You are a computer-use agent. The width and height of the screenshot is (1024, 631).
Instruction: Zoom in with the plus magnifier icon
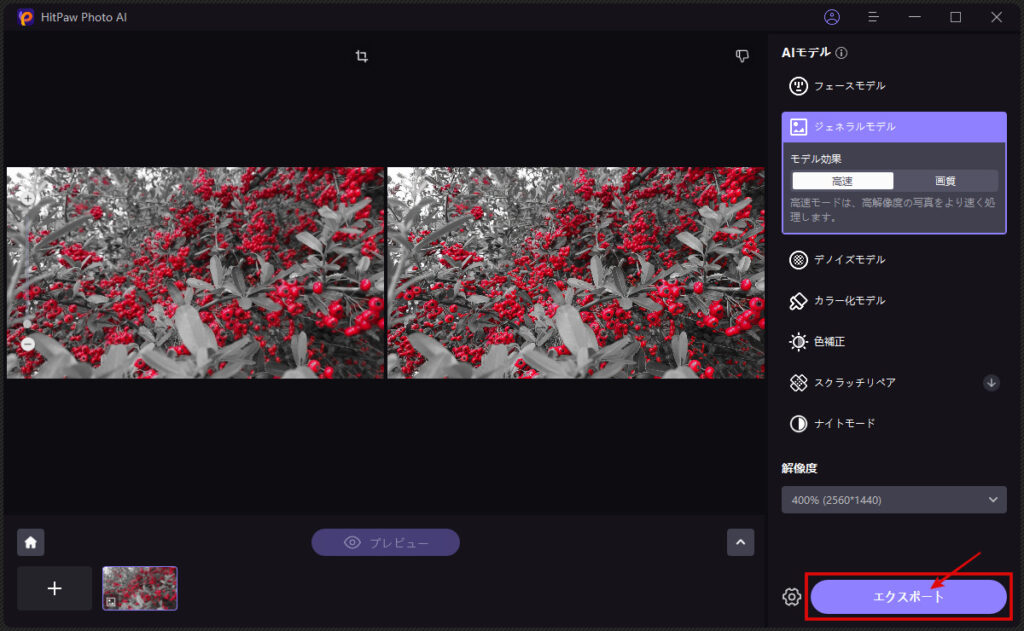pyautogui.click(x=27, y=200)
